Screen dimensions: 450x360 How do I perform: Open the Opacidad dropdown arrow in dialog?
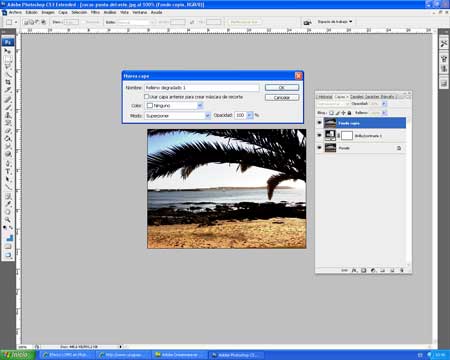click(250, 115)
